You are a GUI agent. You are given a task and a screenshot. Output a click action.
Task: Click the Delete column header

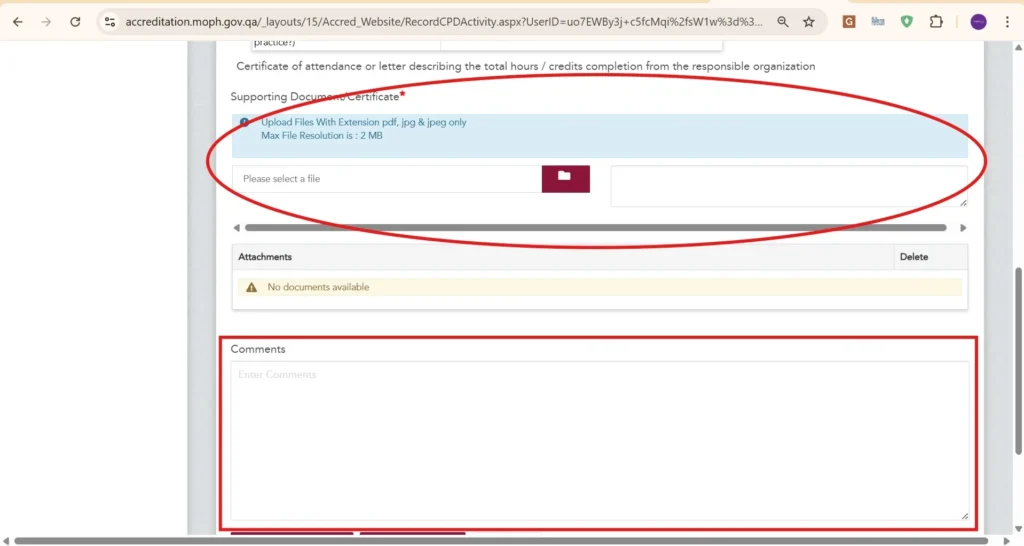coord(914,257)
